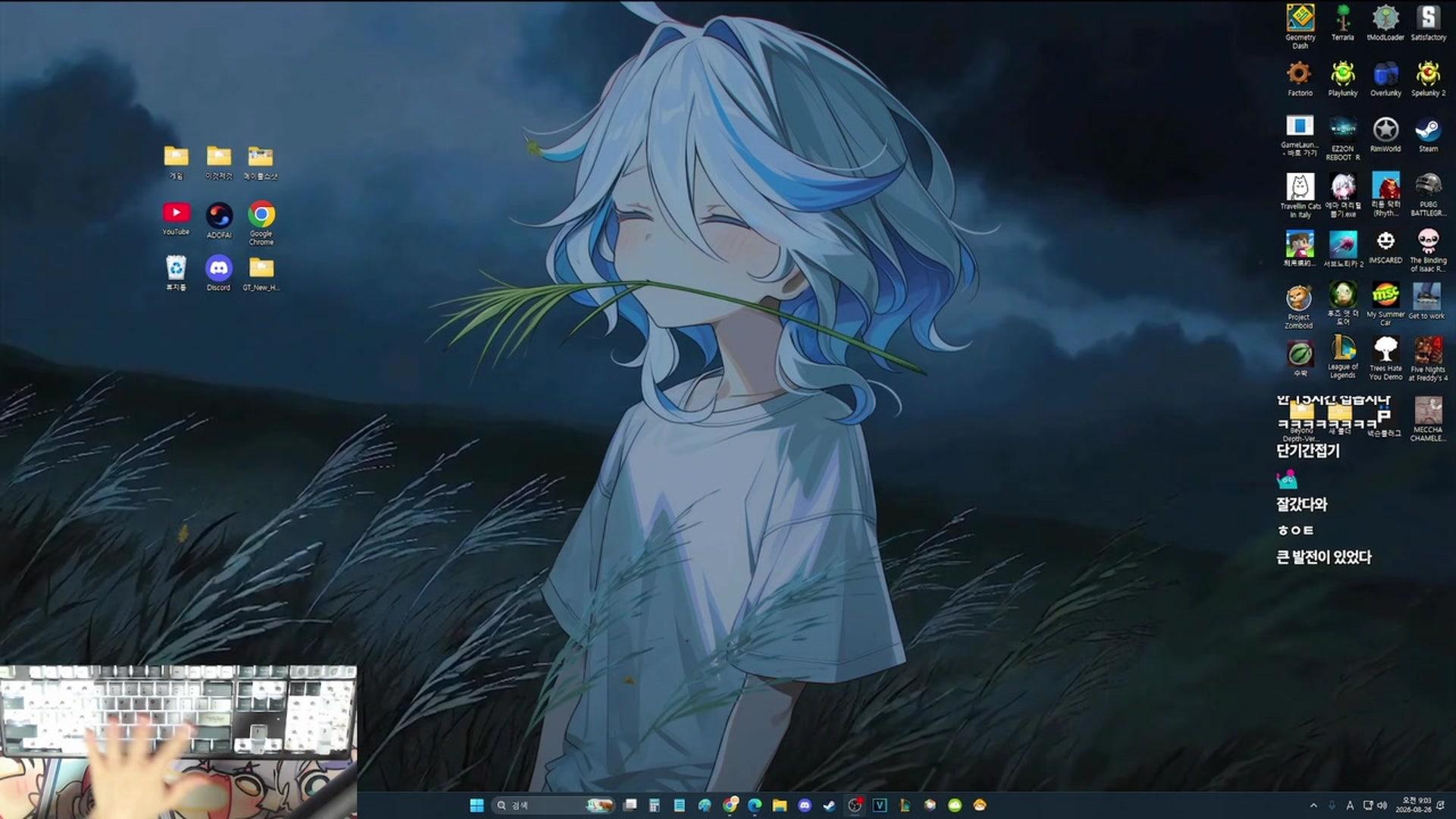Open Task View on the taskbar

click(629, 805)
